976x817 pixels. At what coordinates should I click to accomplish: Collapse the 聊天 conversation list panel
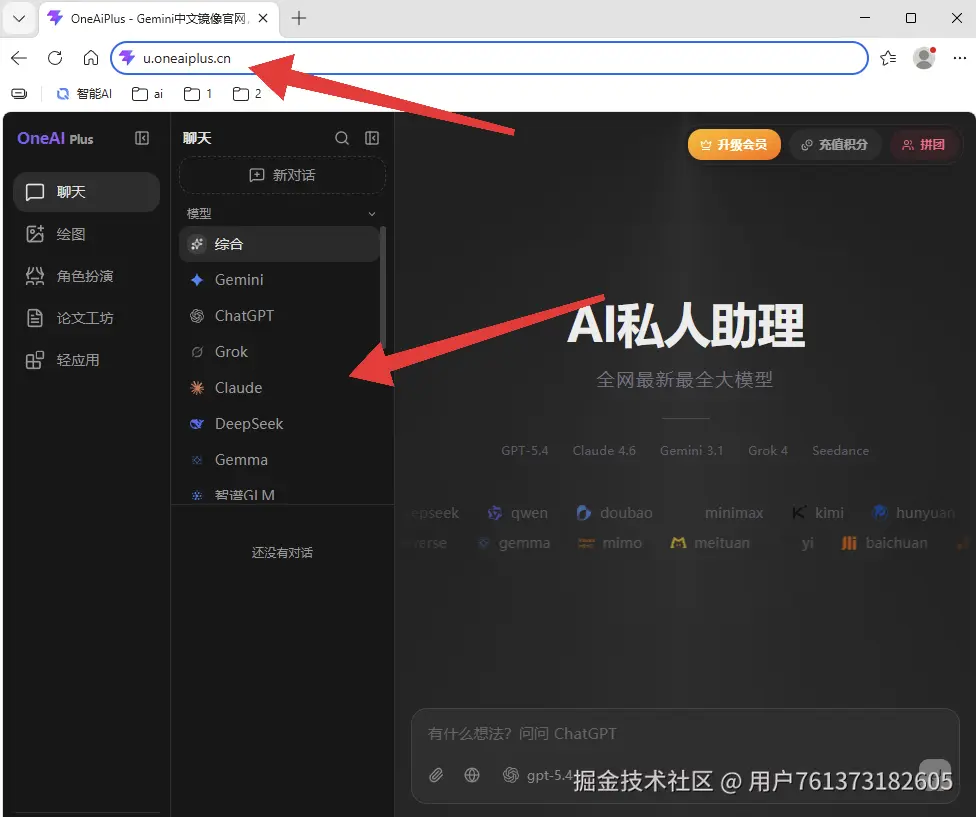371,138
